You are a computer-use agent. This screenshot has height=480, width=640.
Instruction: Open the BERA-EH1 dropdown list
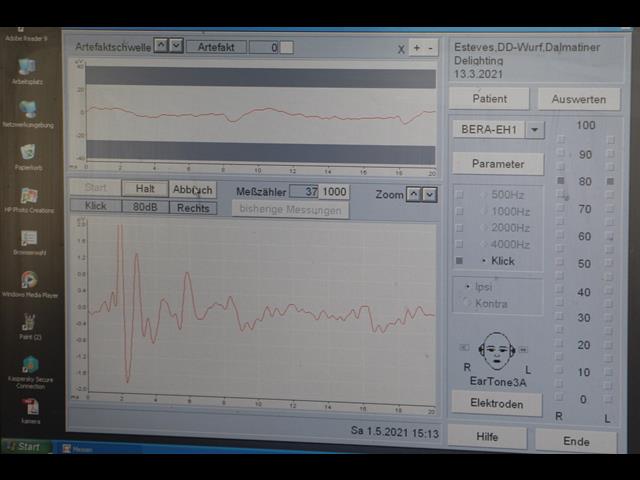pyautogui.click(x=535, y=130)
